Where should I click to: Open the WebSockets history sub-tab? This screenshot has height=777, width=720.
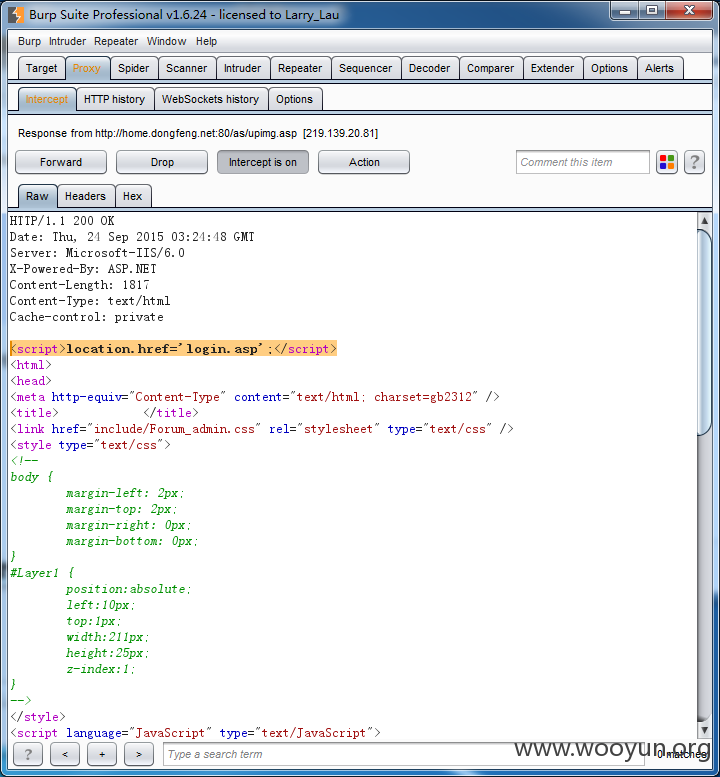[211, 99]
